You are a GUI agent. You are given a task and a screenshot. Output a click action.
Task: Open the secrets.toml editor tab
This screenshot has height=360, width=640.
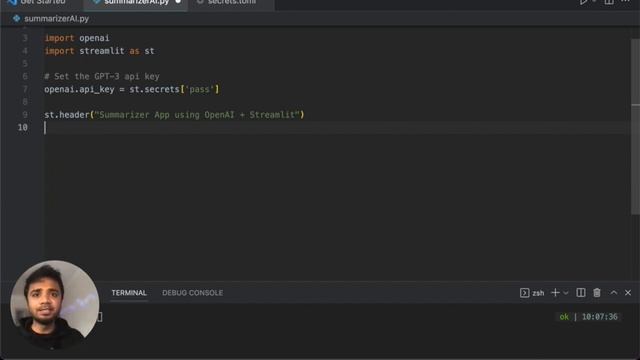click(x=231, y=3)
